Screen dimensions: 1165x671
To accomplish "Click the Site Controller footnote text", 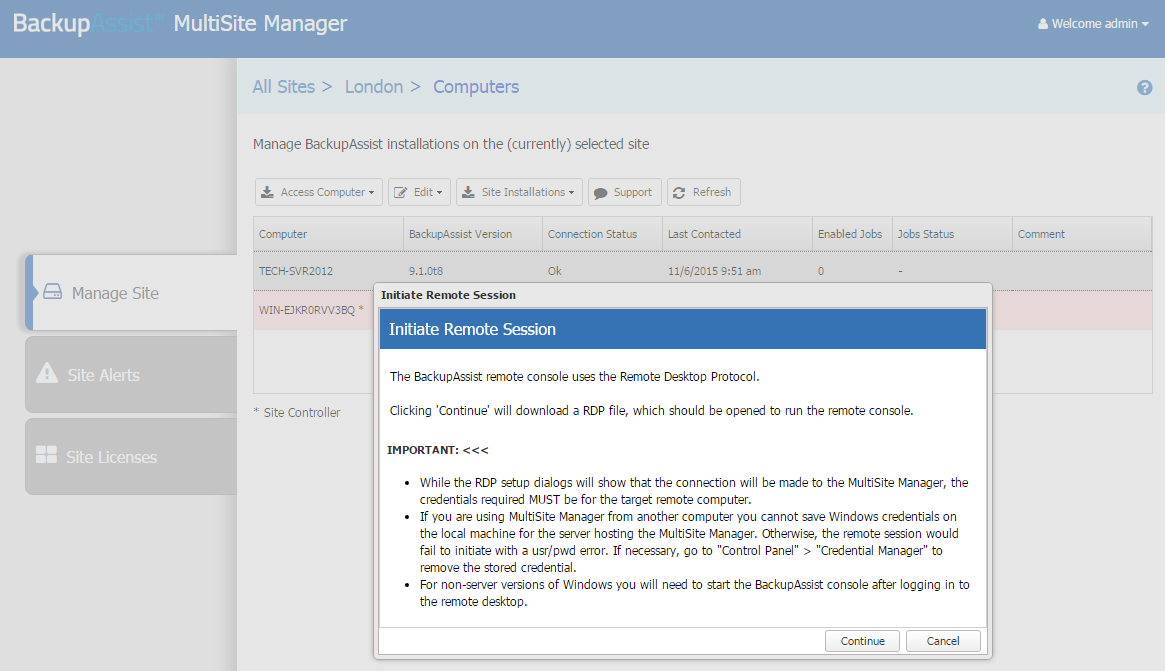I will point(297,412).
